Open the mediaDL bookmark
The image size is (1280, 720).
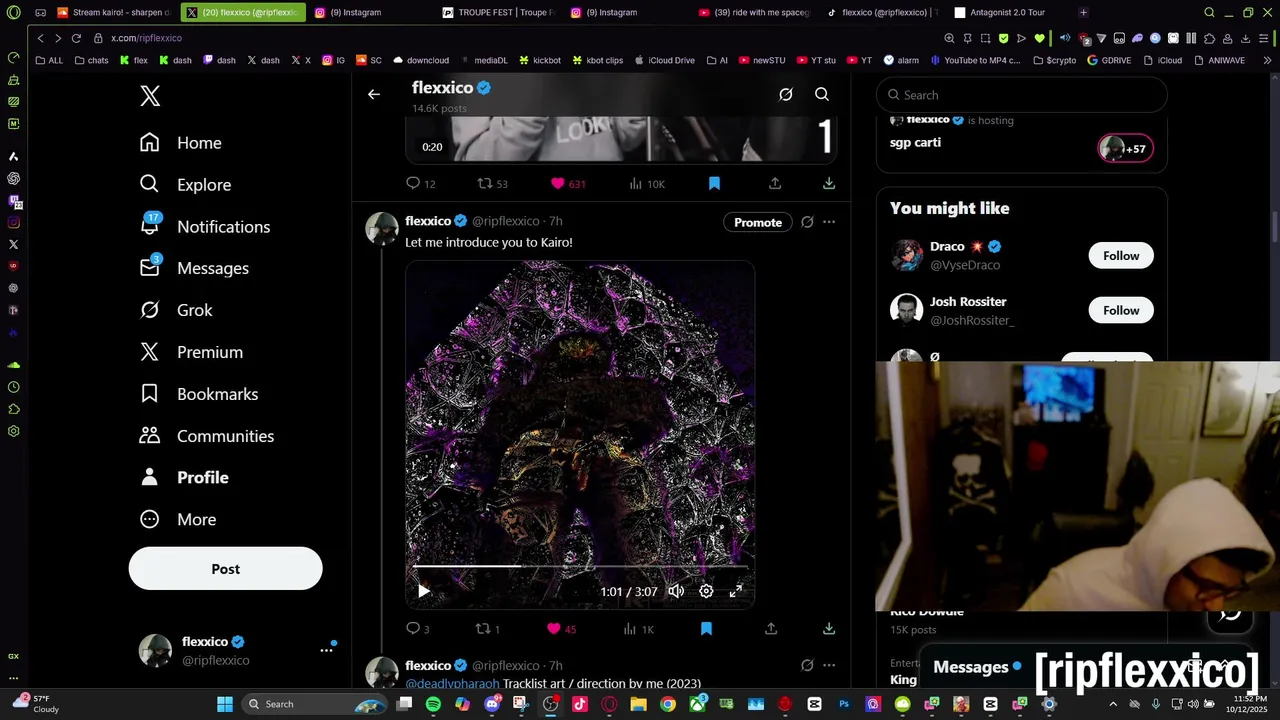[x=483, y=60]
